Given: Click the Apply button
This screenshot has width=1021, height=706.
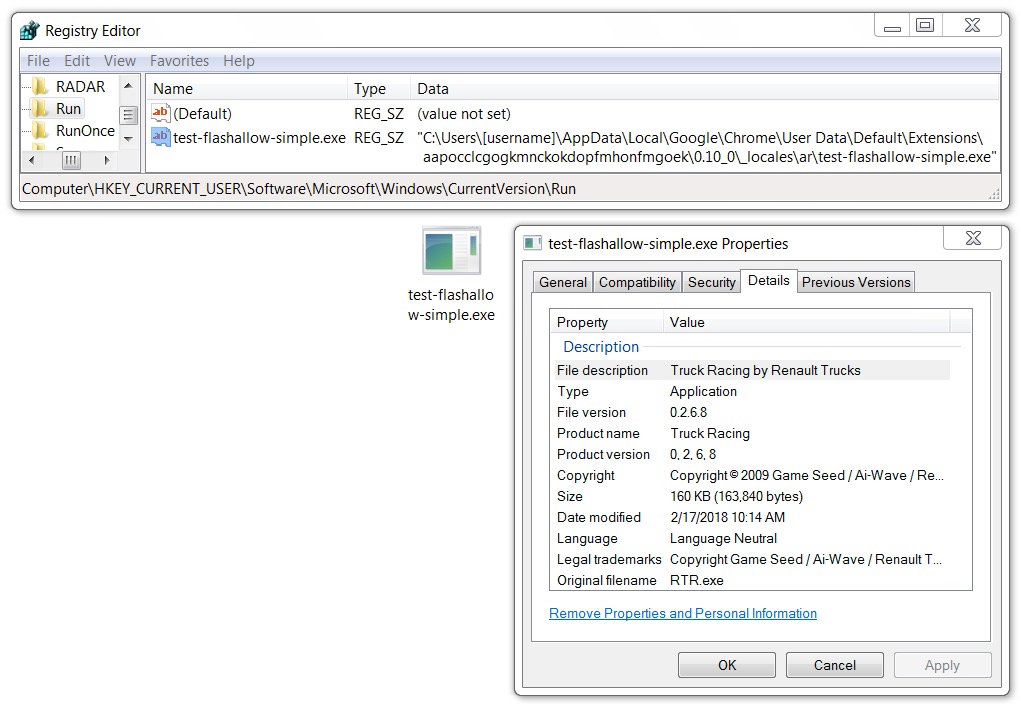Looking at the screenshot, I should [x=942, y=665].
